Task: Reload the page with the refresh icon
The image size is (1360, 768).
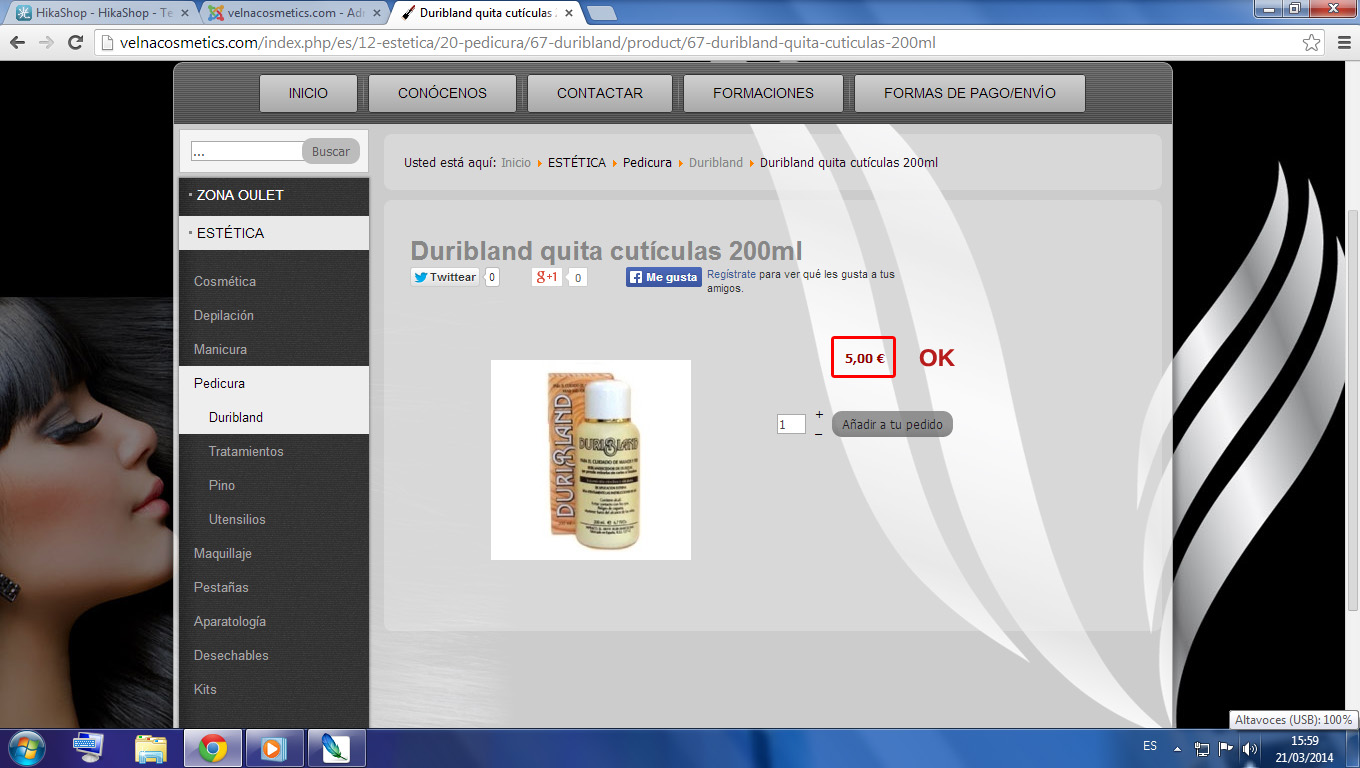Action: point(75,43)
